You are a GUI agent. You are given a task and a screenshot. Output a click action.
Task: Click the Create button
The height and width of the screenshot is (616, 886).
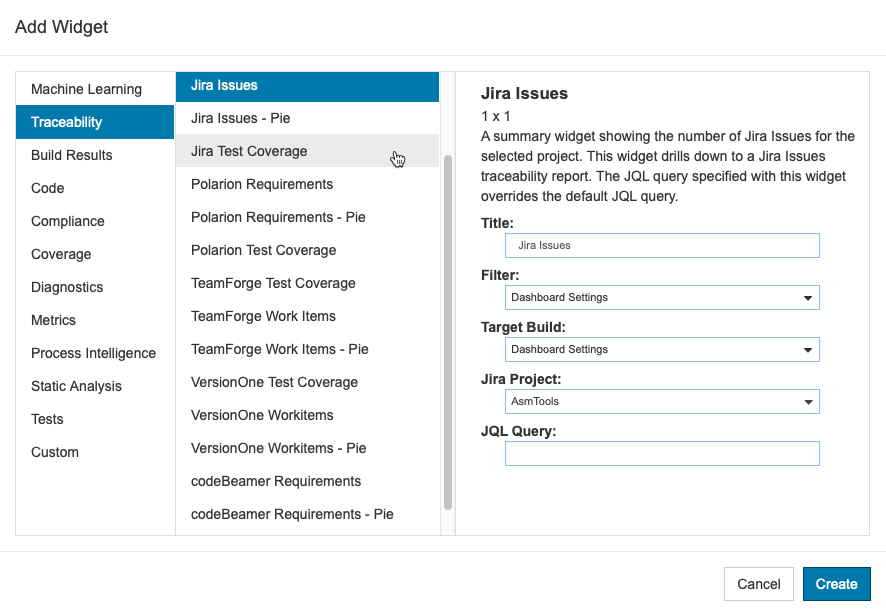pos(836,584)
